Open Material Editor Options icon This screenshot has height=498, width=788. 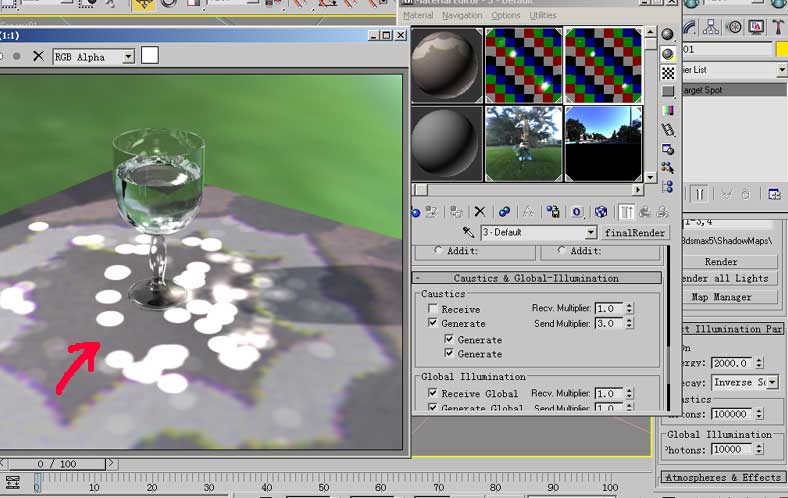[x=667, y=149]
